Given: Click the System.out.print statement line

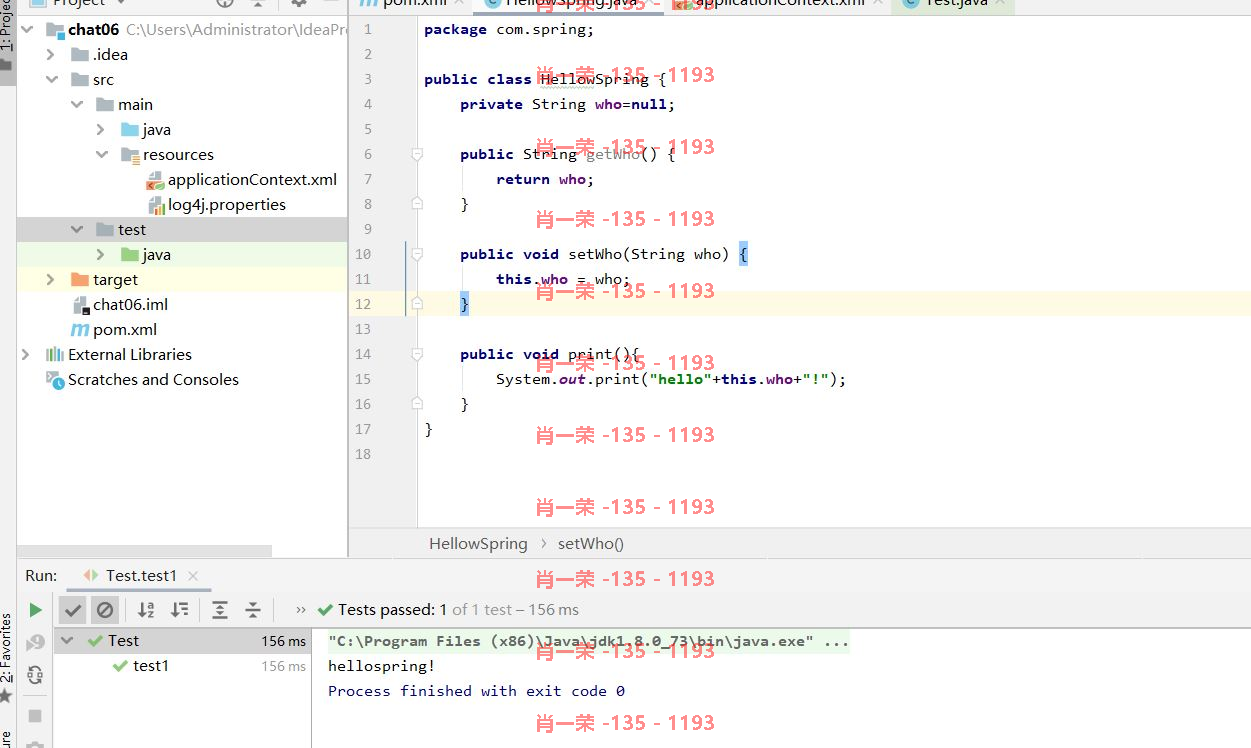Looking at the screenshot, I should coord(671,379).
